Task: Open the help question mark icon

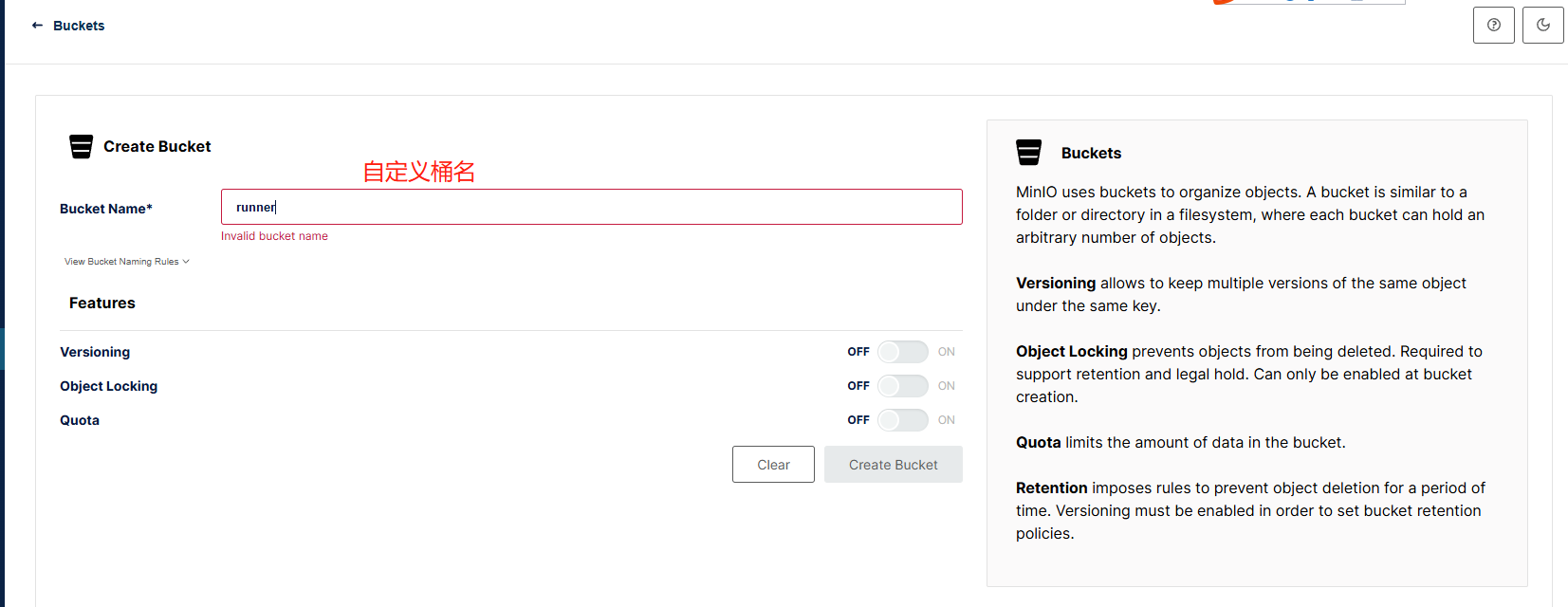Action: click(x=1493, y=26)
